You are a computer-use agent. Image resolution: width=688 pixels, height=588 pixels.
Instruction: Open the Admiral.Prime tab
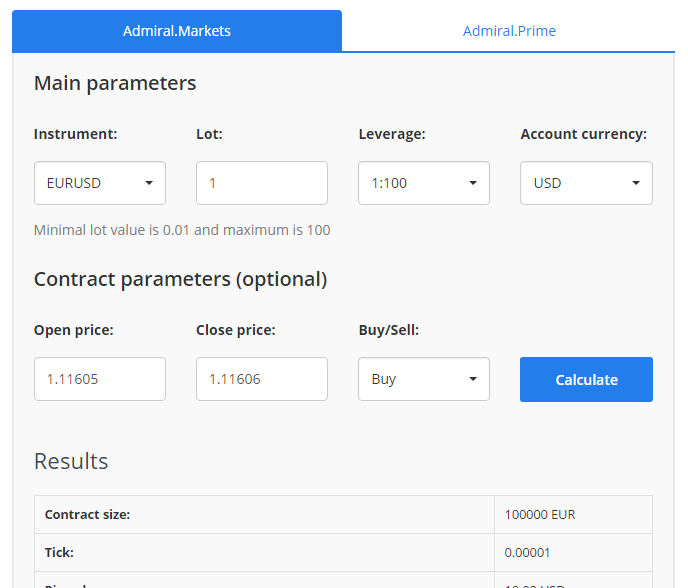(x=509, y=31)
